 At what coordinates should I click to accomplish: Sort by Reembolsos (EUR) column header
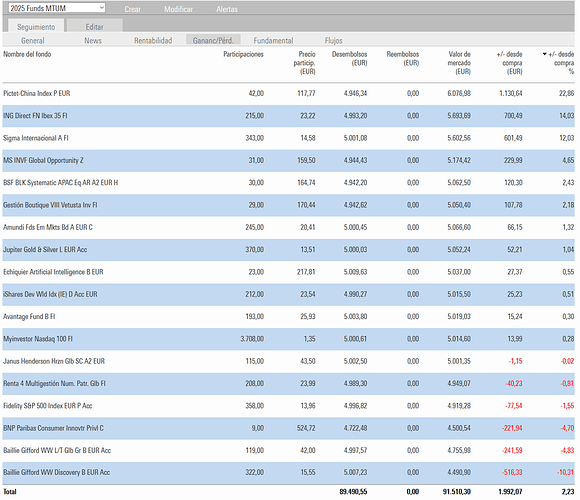403,58
